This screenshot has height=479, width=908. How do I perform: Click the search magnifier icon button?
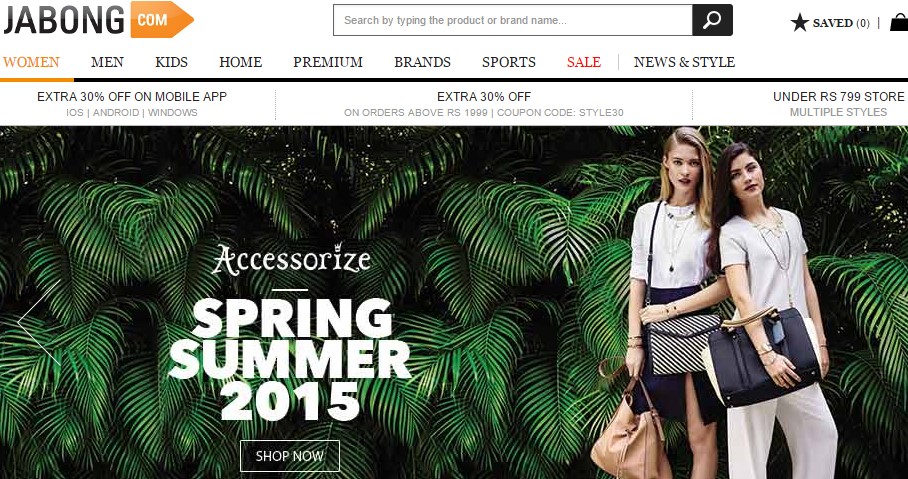(x=712, y=20)
